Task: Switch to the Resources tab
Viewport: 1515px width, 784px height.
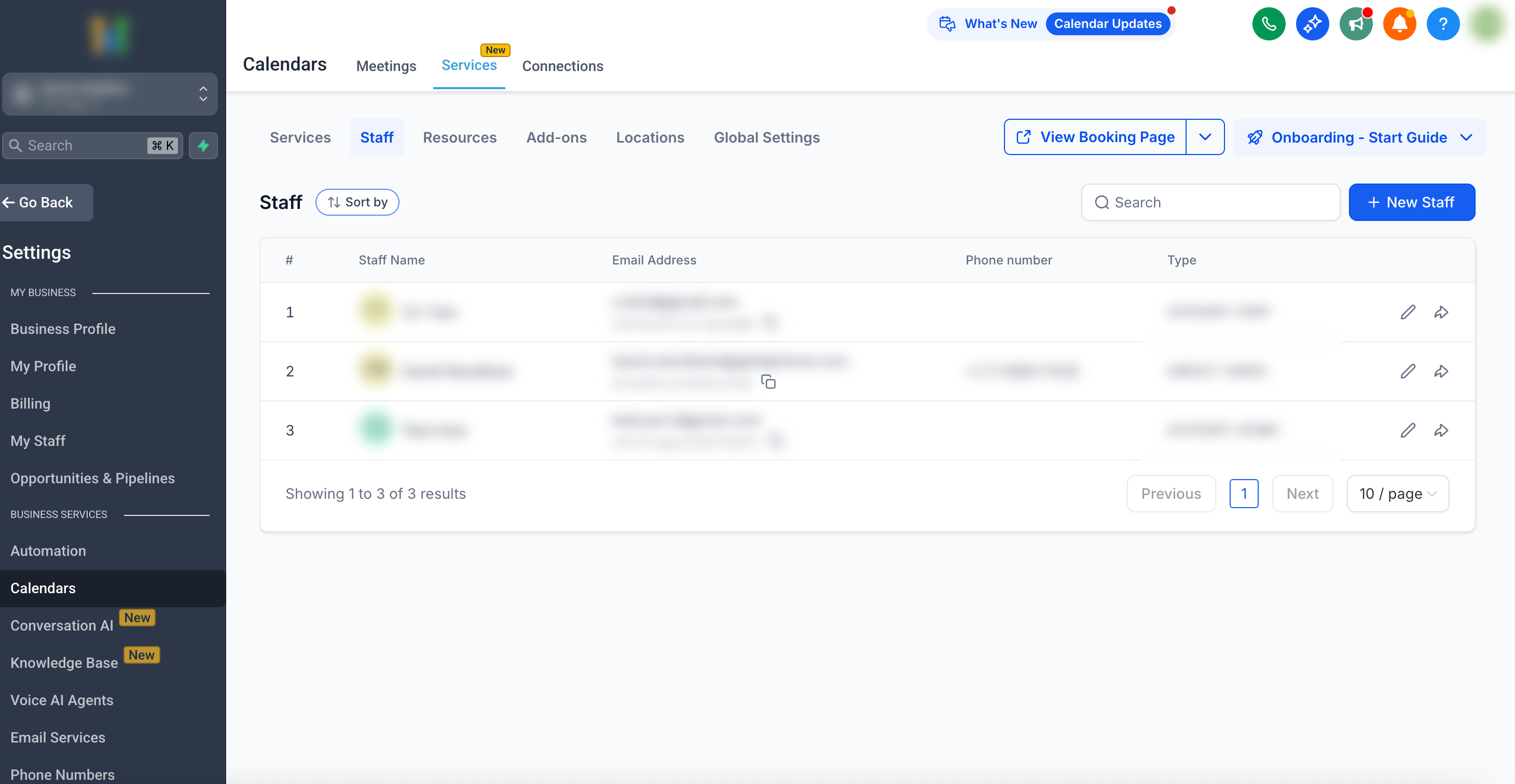Action: [459, 137]
